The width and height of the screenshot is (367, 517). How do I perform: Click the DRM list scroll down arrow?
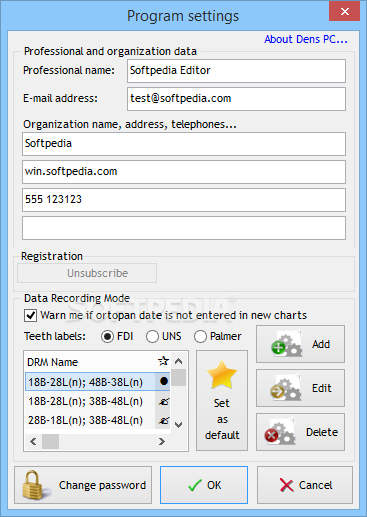pos(179,425)
